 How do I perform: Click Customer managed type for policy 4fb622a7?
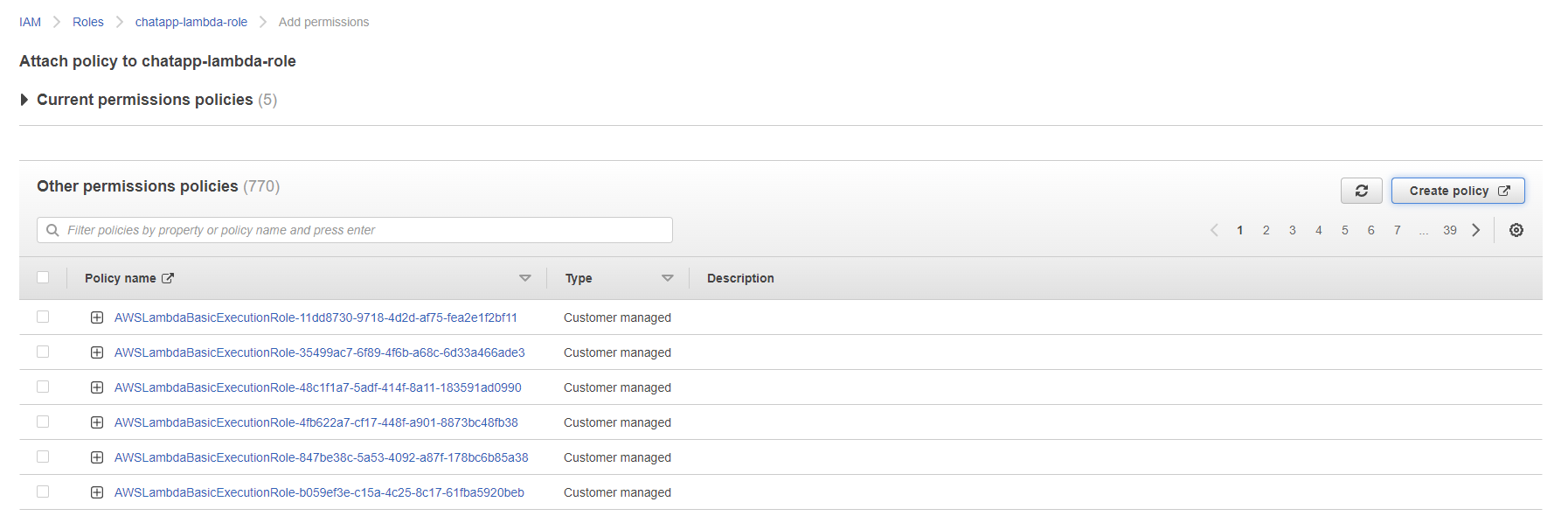coord(617,422)
